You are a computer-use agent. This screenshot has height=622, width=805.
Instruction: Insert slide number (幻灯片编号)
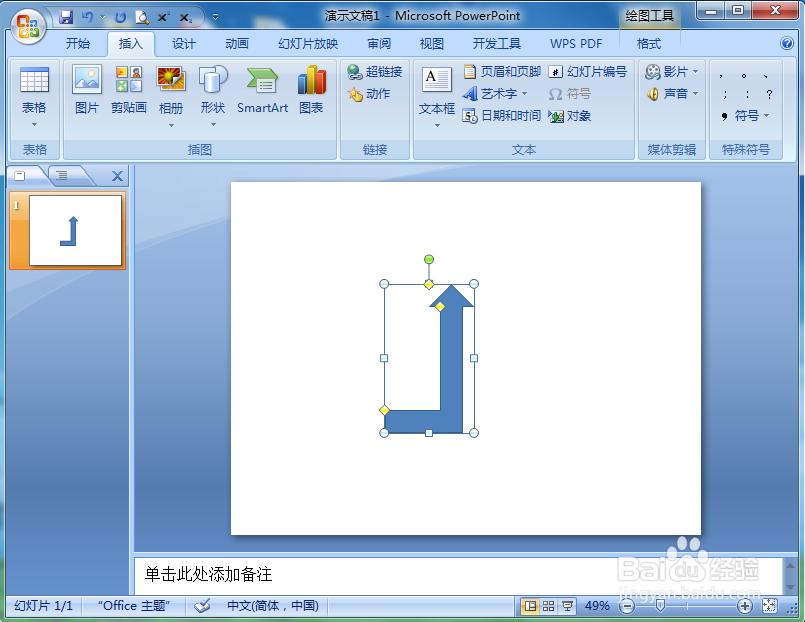[x=587, y=72]
